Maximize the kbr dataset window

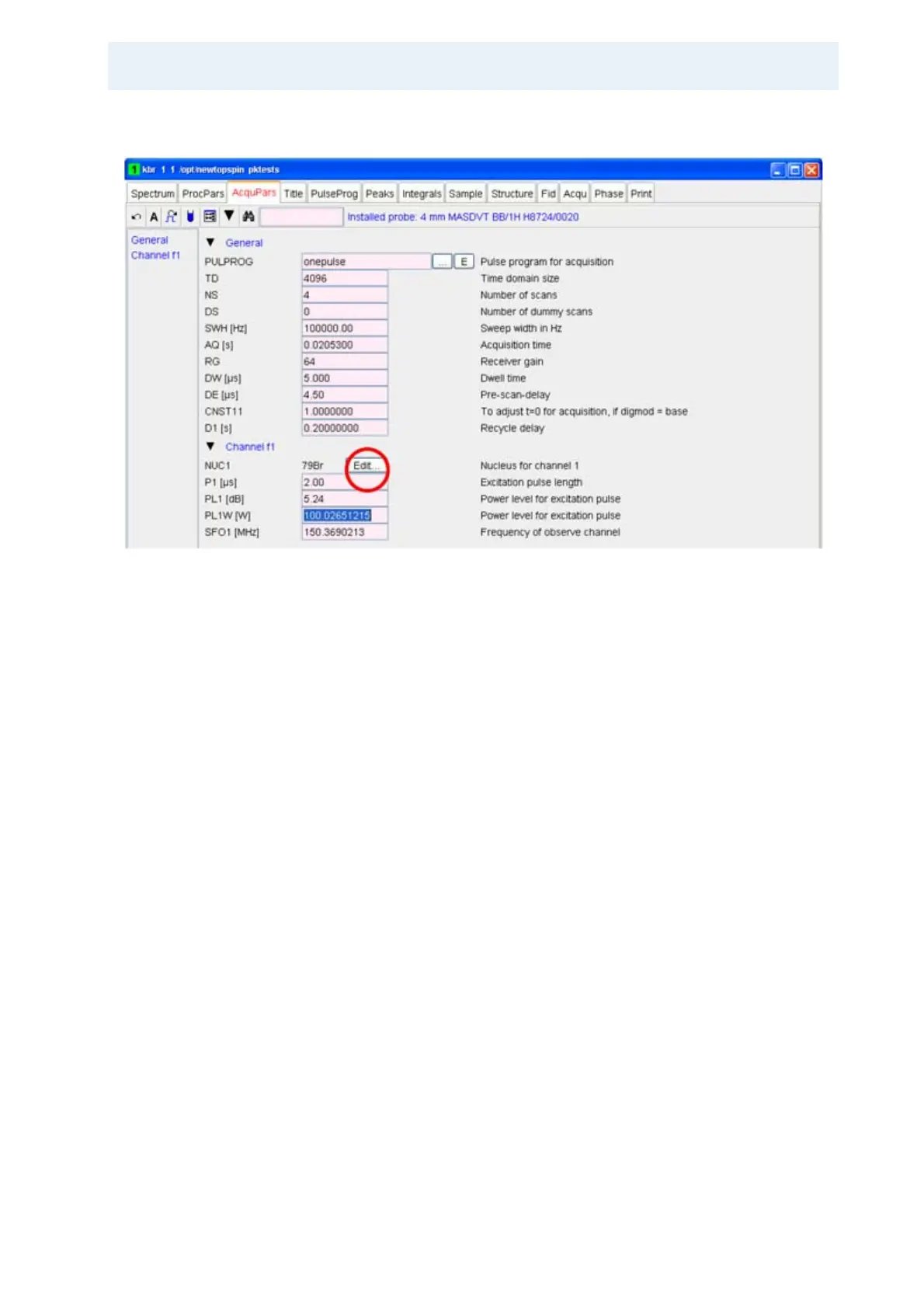pyautogui.click(x=794, y=170)
